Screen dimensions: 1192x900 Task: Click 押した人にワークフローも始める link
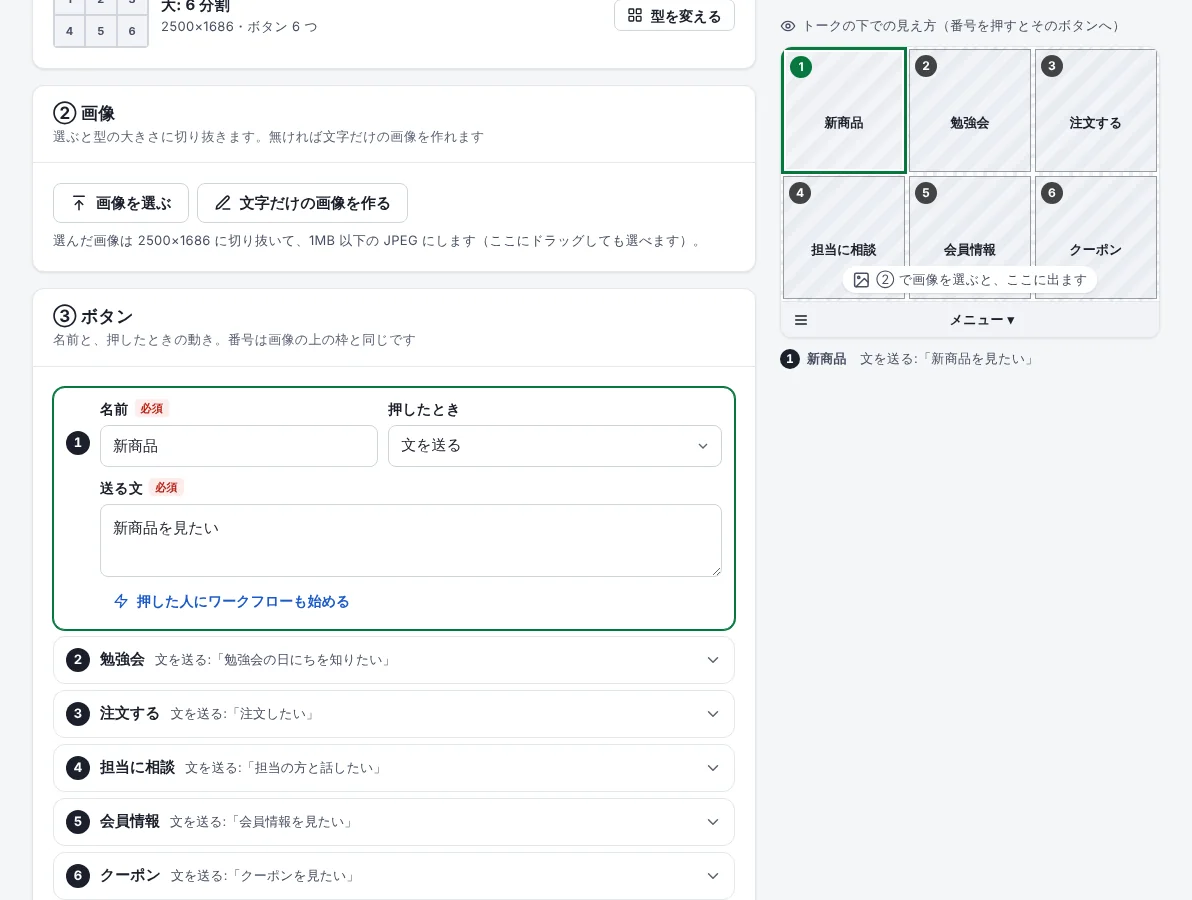[x=231, y=601]
